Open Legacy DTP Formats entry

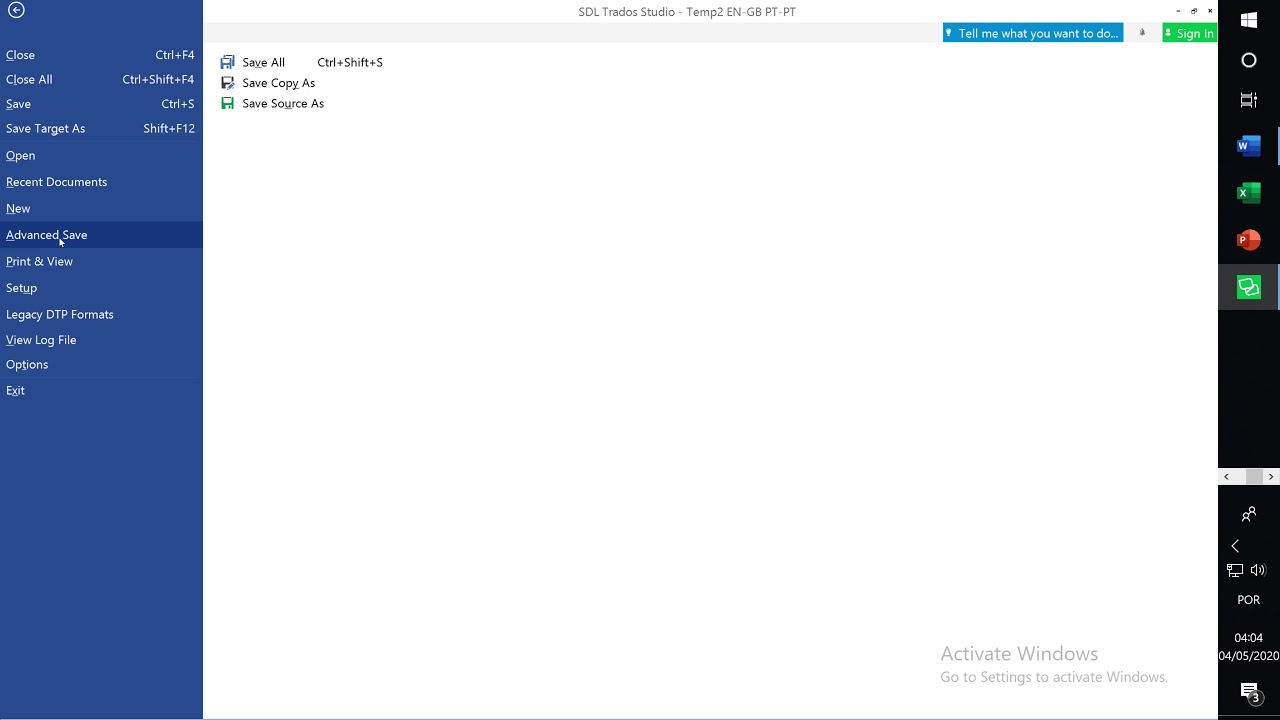click(x=100, y=314)
